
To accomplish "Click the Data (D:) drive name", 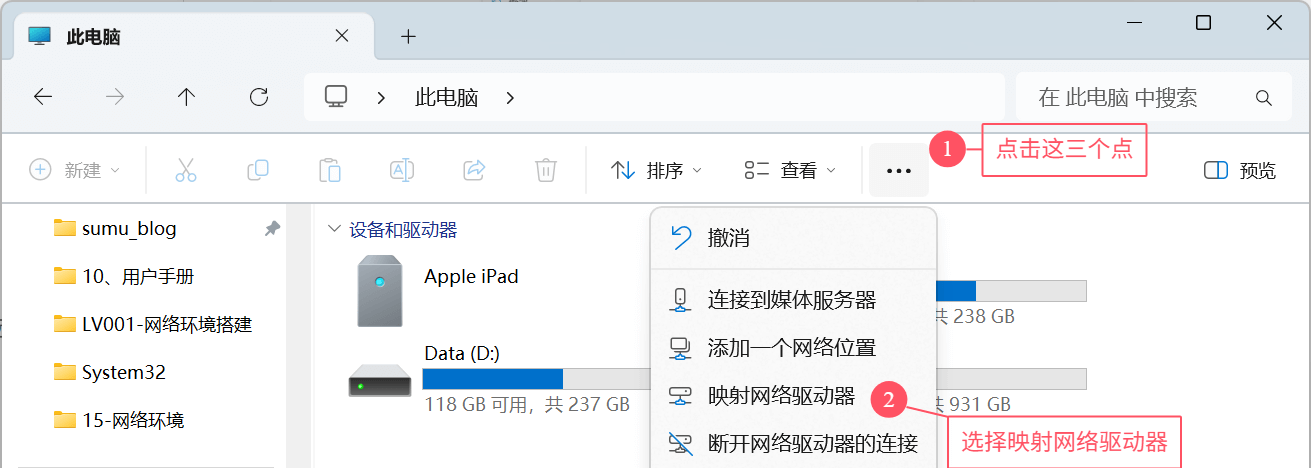I will [x=462, y=353].
